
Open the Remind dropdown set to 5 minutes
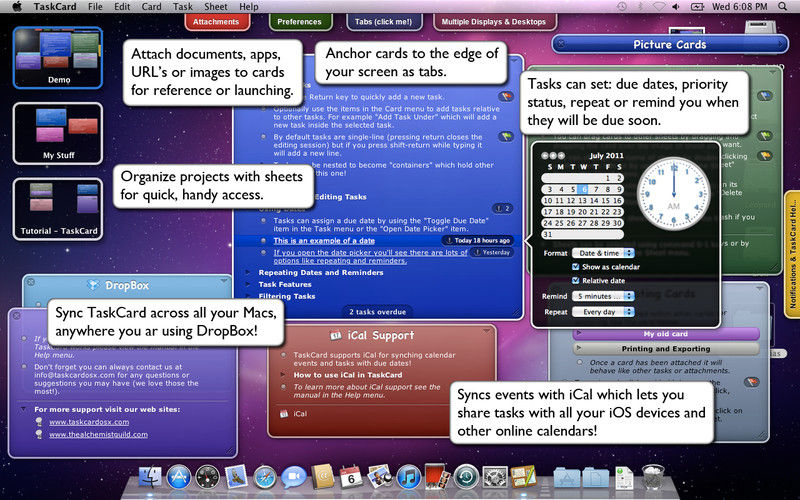point(603,296)
